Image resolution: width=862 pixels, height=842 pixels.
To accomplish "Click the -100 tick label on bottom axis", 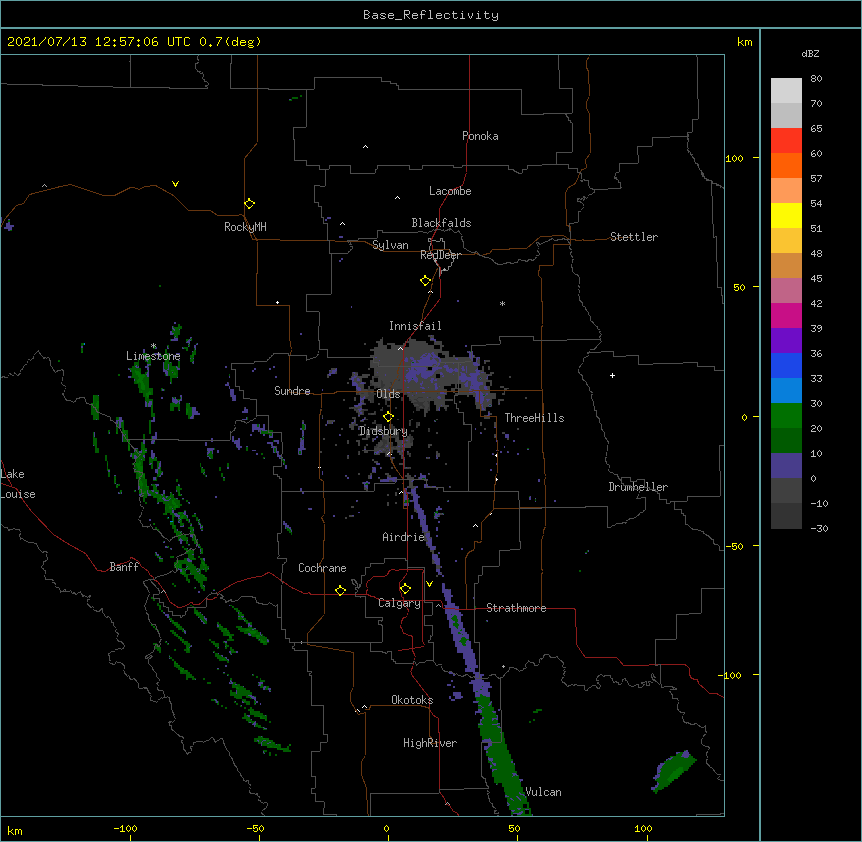I will tap(125, 828).
